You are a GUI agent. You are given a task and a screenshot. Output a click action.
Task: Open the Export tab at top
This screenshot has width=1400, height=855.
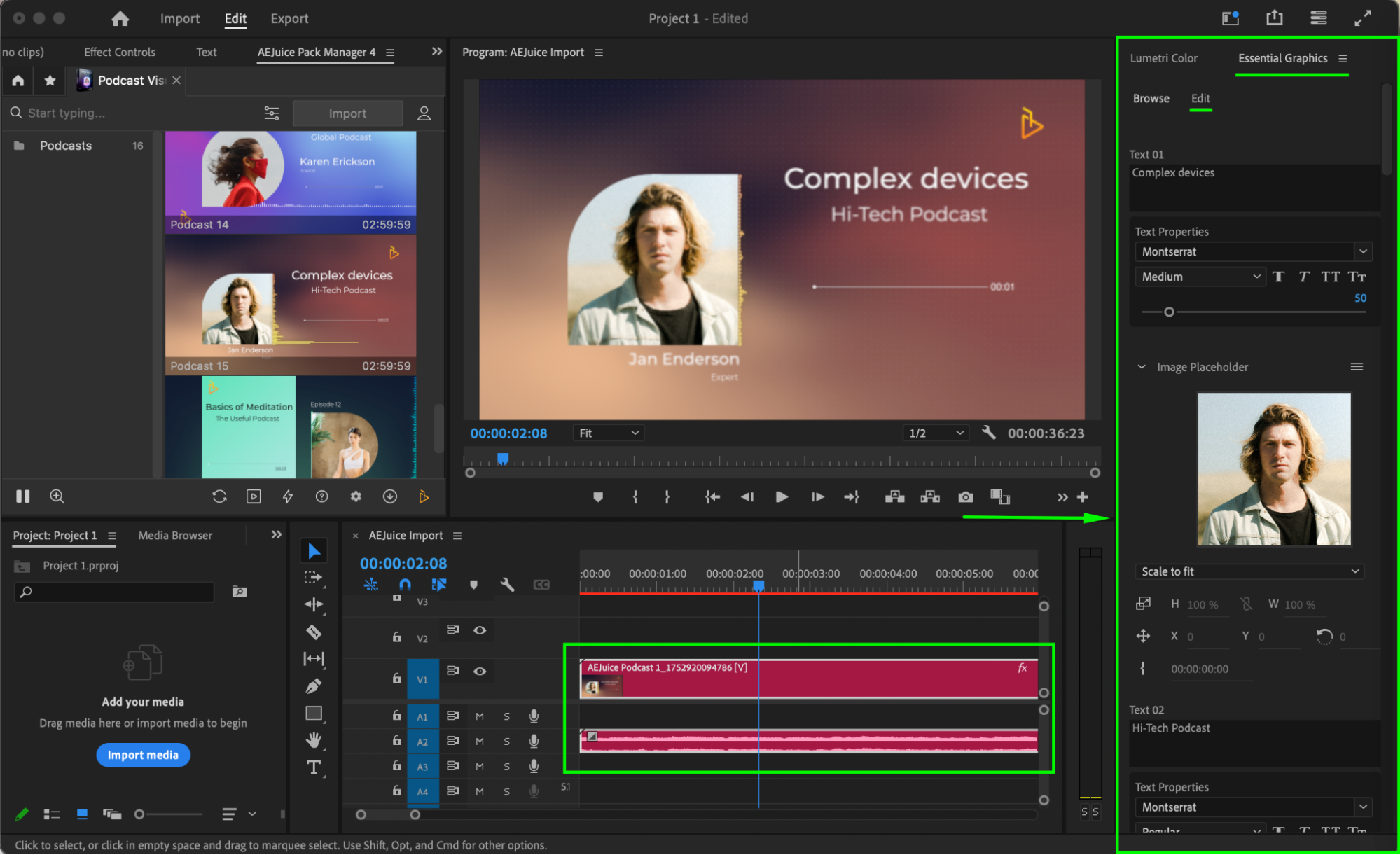tap(289, 19)
